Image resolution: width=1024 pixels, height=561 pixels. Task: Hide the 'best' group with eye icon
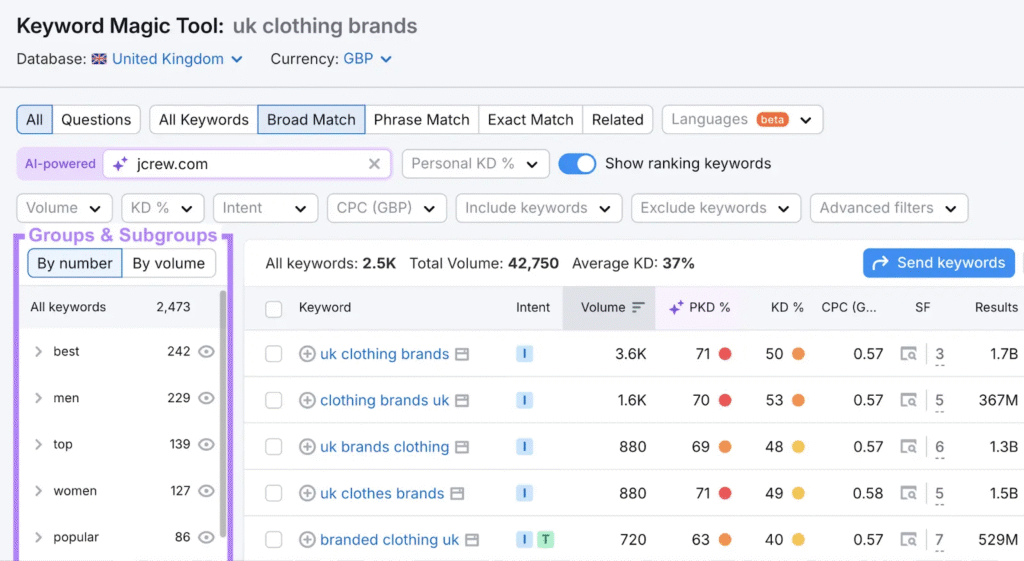click(206, 351)
